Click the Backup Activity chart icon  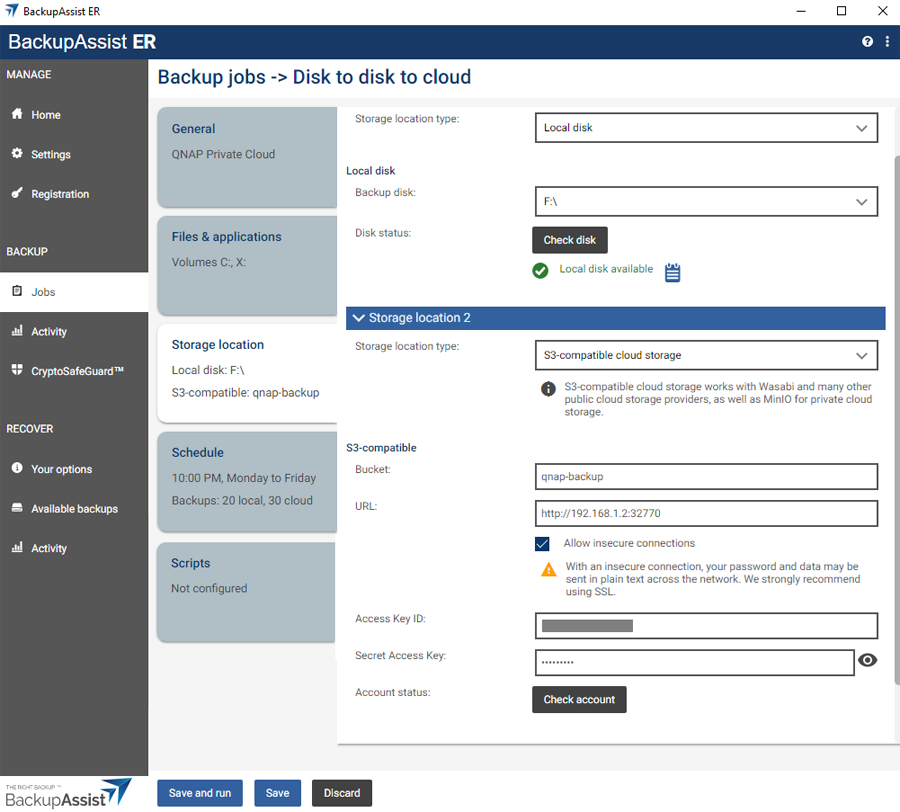click(x=17, y=331)
